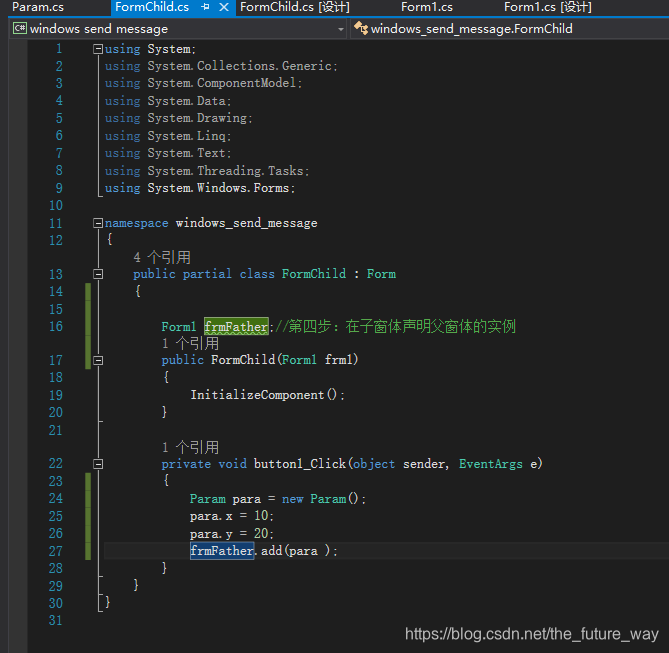
Task: Switch to the Param.cs tab
Action: (x=38, y=7)
